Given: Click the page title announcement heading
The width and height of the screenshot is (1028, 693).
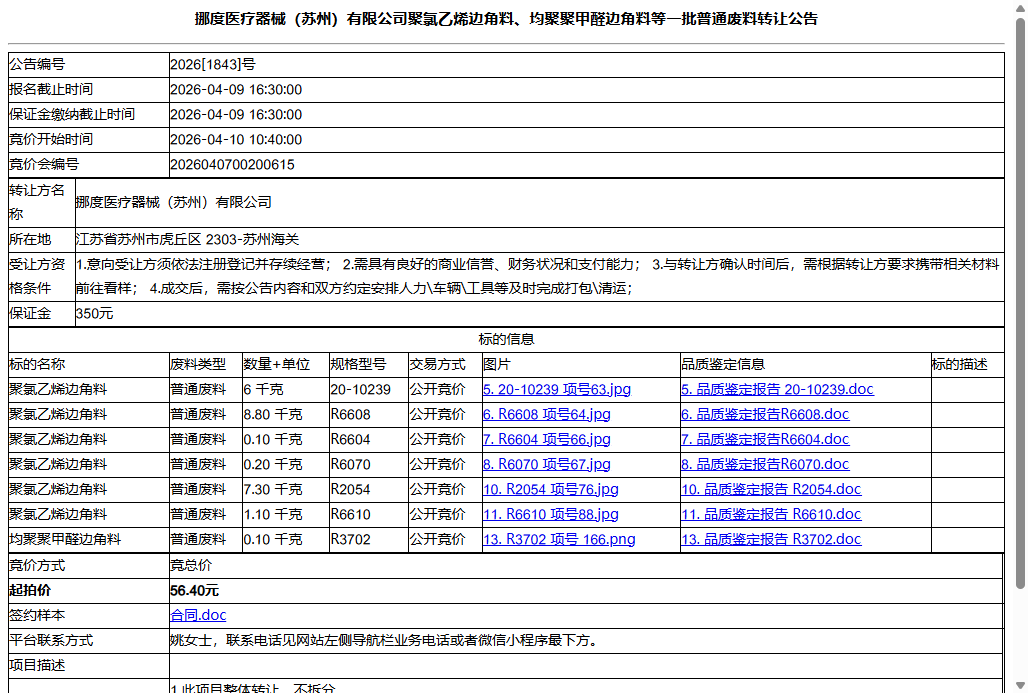Looking at the screenshot, I should tap(506, 18).
